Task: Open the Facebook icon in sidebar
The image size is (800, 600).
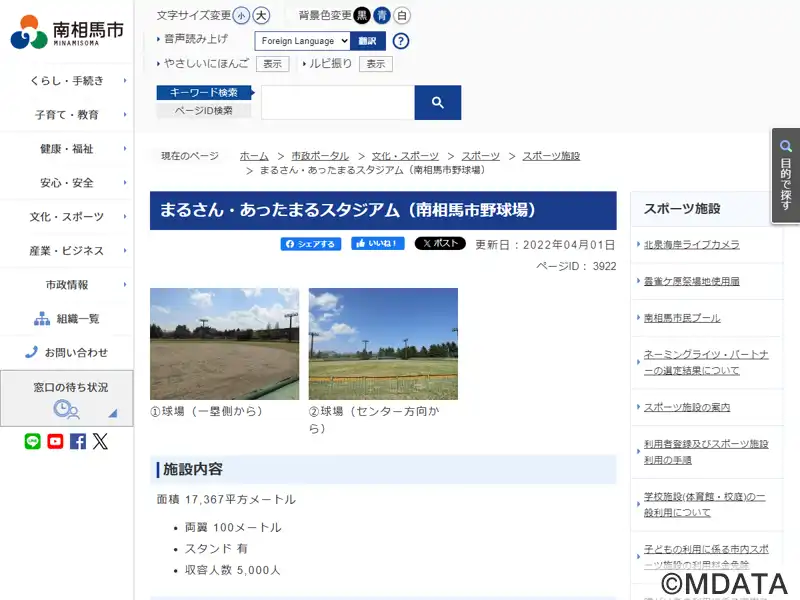Action: point(78,441)
